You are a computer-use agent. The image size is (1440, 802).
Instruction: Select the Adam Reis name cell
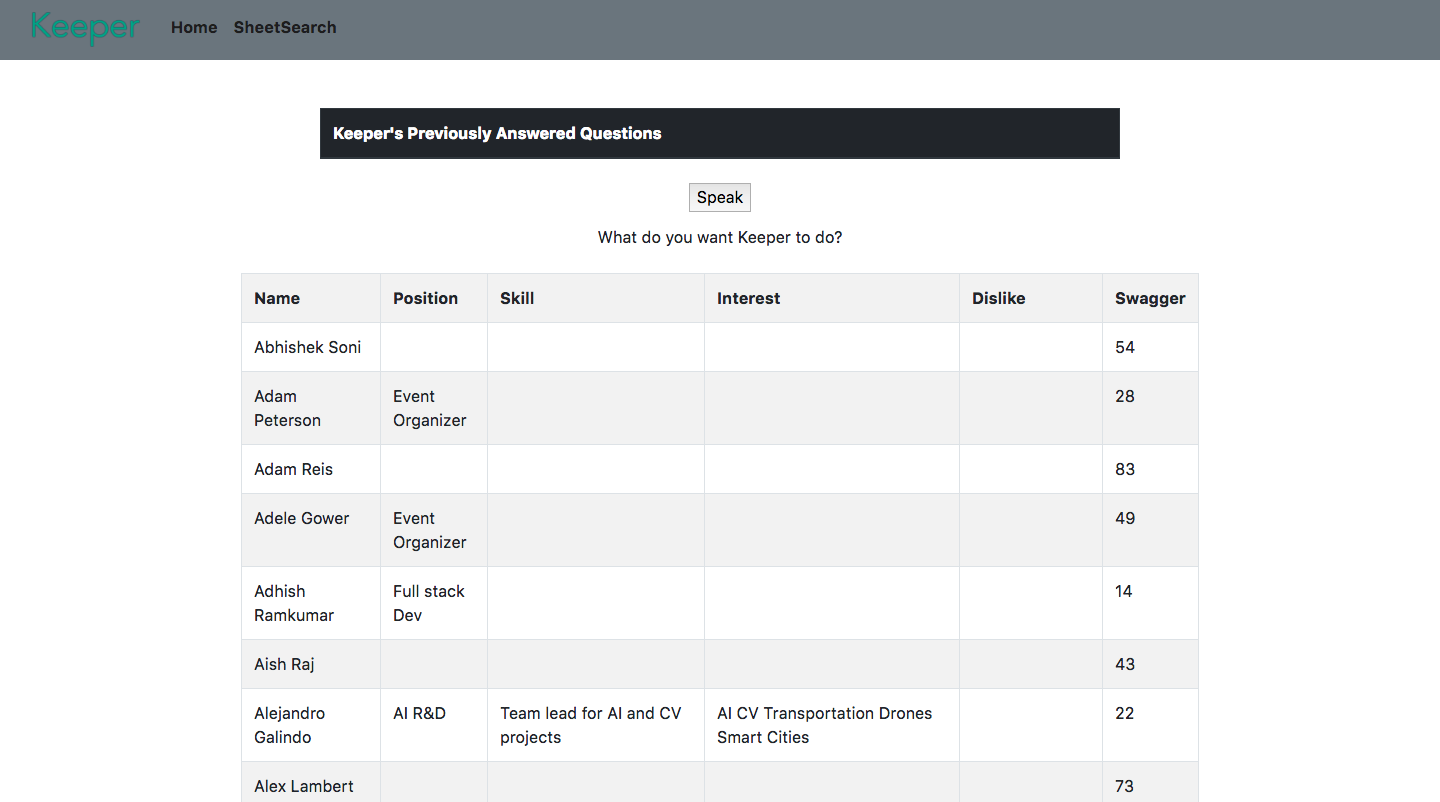point(311,469)
